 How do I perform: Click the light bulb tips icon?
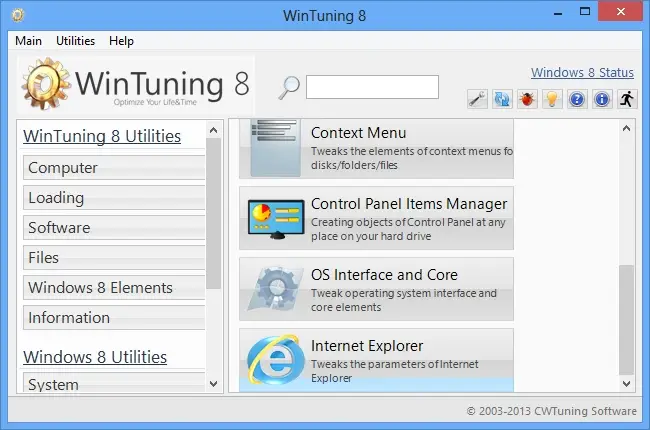coord(552,100)
